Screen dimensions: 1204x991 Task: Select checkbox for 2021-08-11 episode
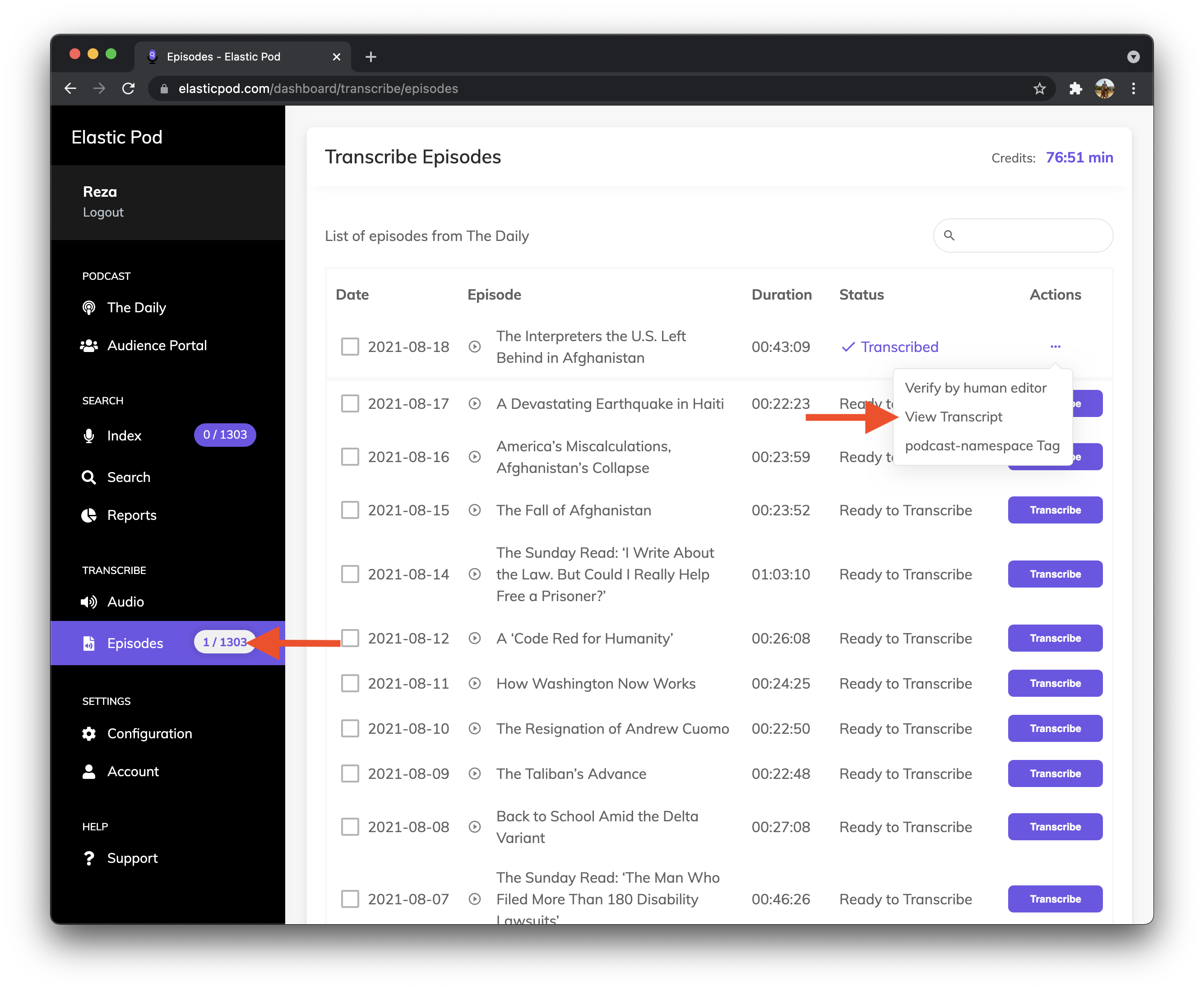tap(350, 683)
